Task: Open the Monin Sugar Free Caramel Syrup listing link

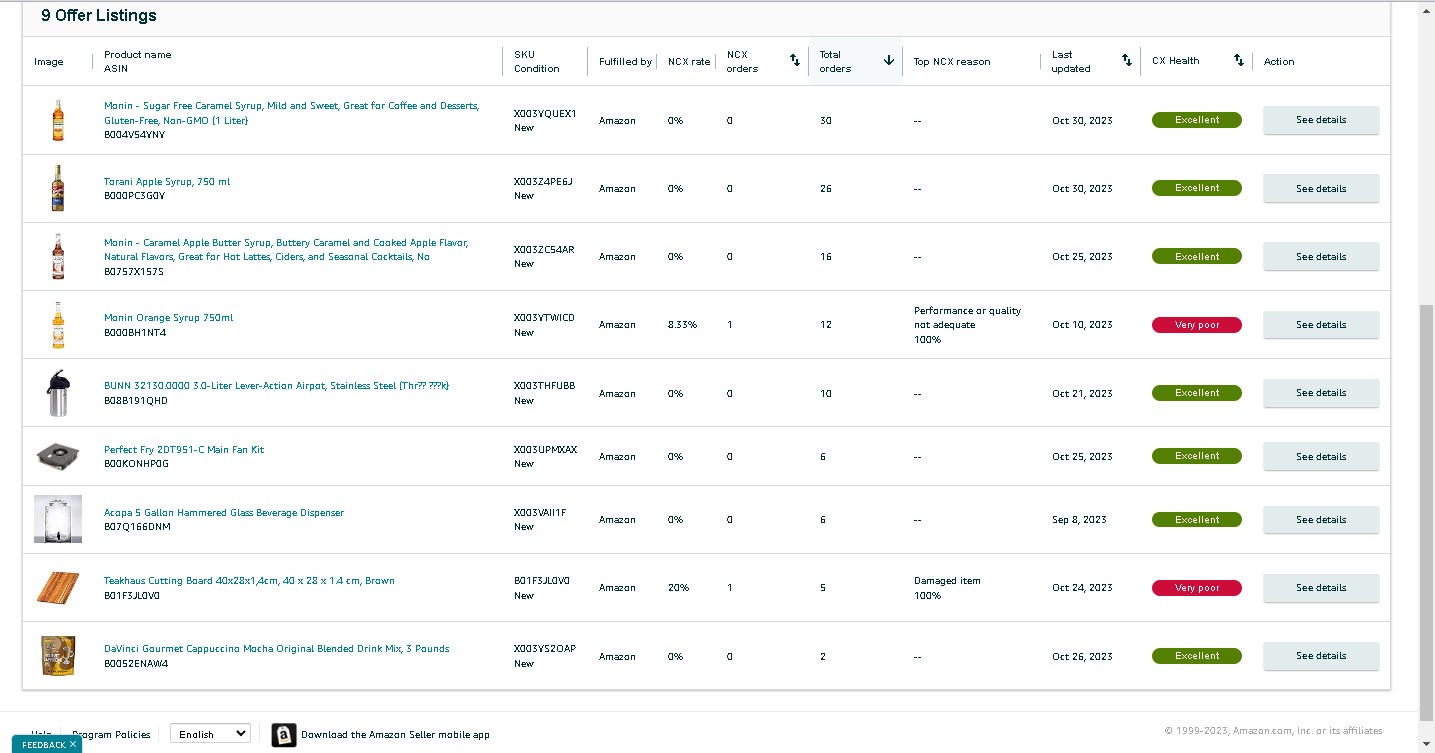Action: coord(291,113)
